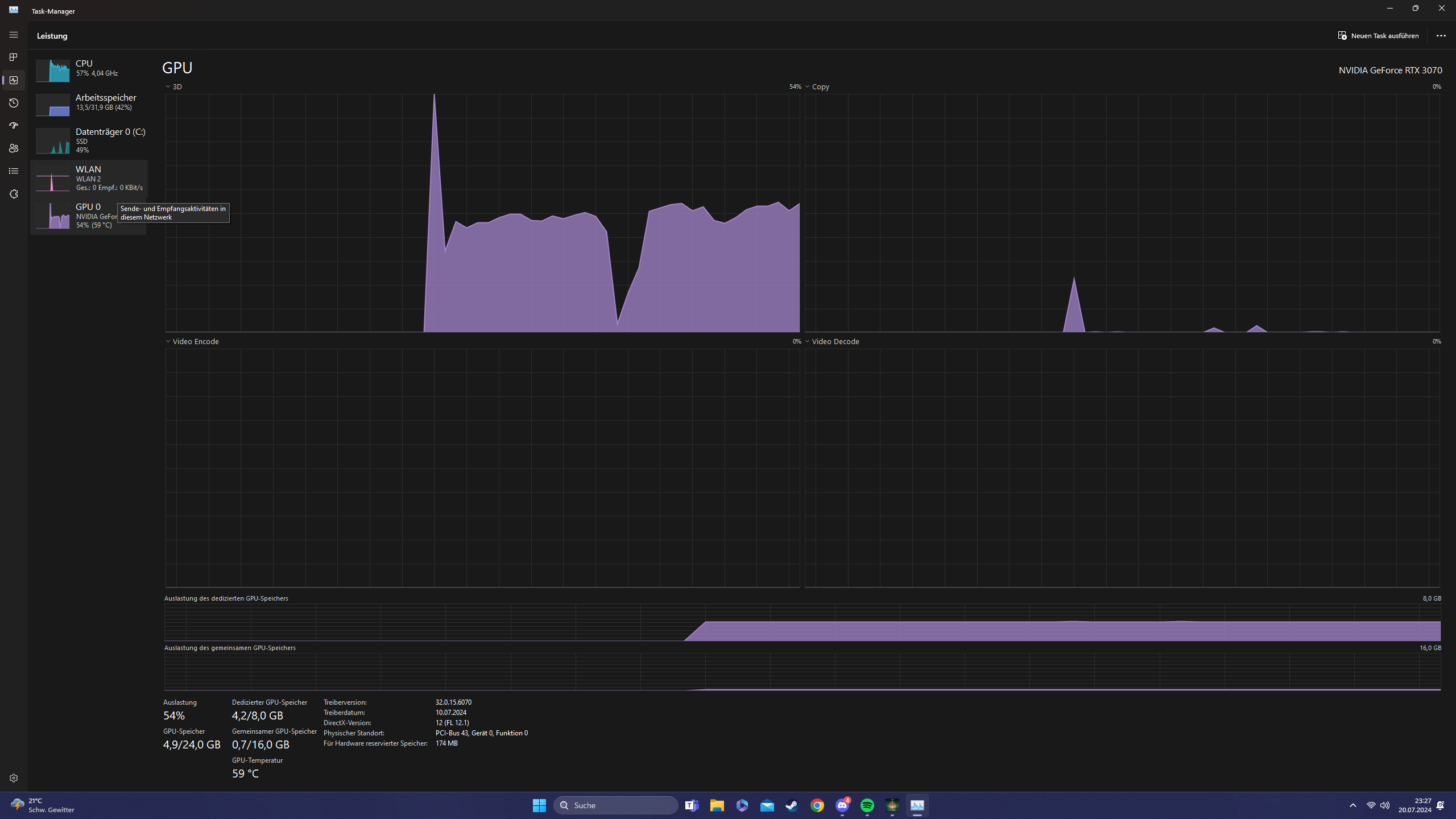
Task: Open Startup apps page icon
Action: (14, 126)
